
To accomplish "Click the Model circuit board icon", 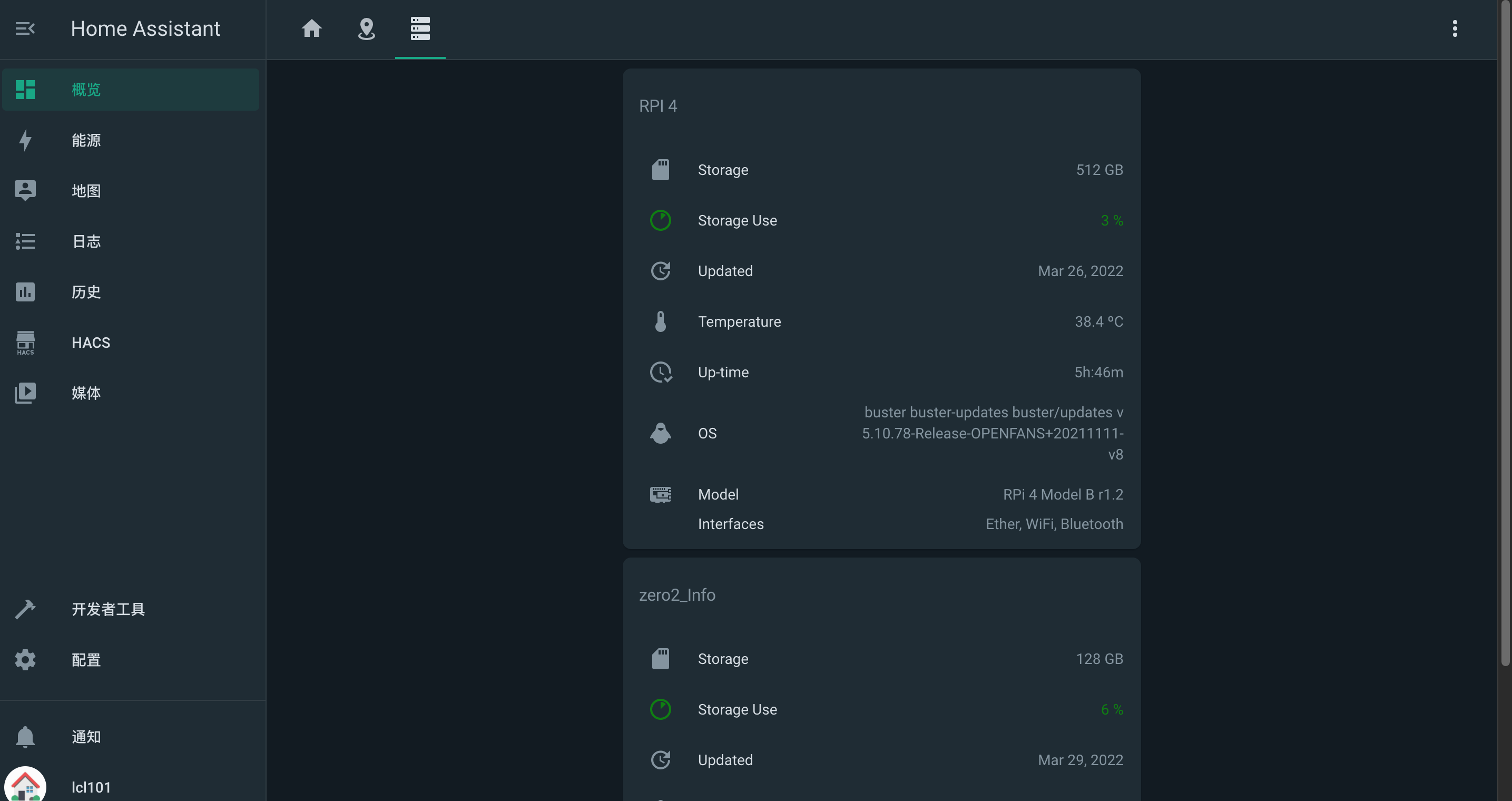I will pos(660,494).
